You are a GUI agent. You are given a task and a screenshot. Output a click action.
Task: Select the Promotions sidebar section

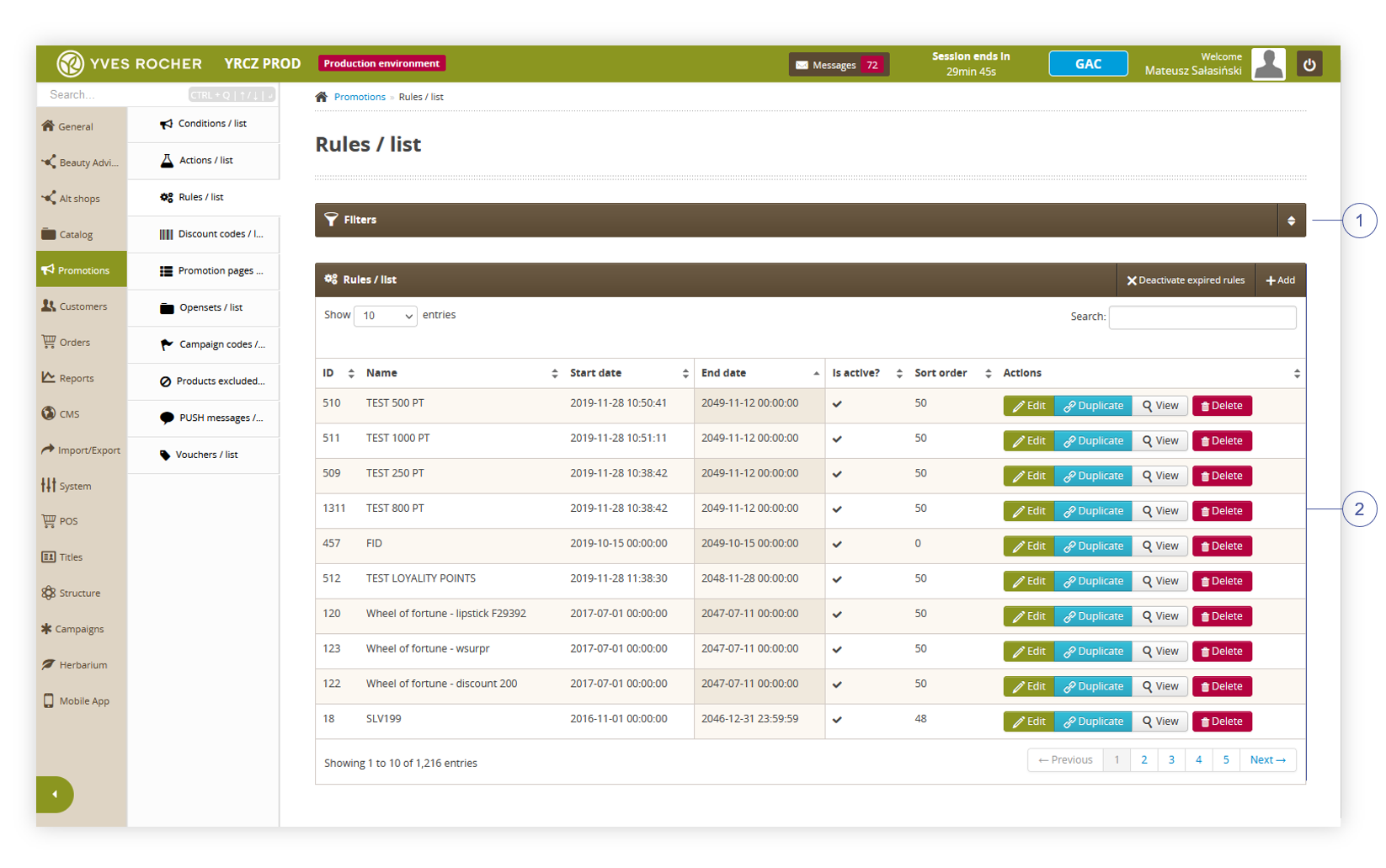pyautogui.click(x=82, y=269)
